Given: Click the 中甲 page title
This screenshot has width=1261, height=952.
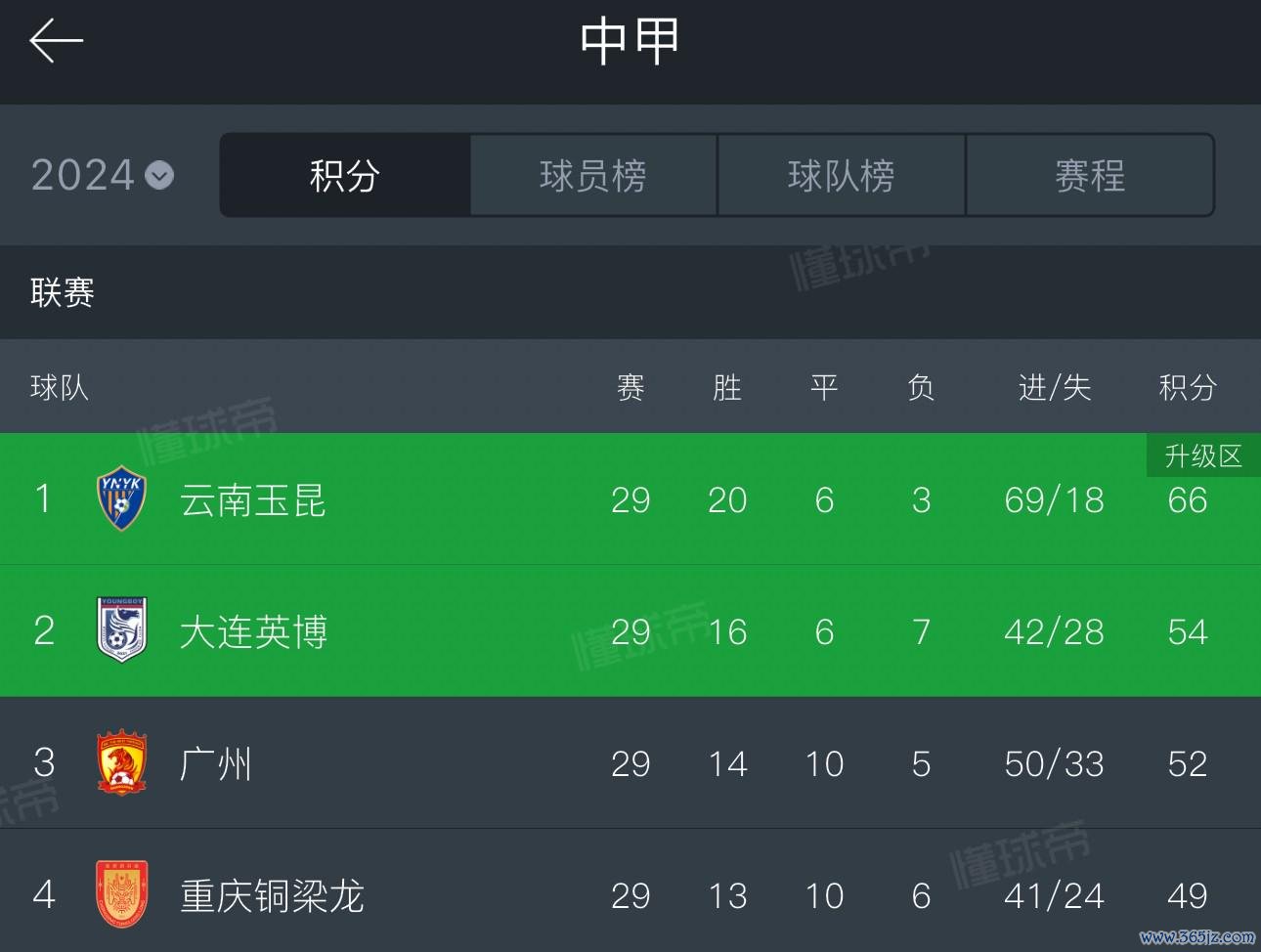Looking at the screenshot, I should click(630, 41).
